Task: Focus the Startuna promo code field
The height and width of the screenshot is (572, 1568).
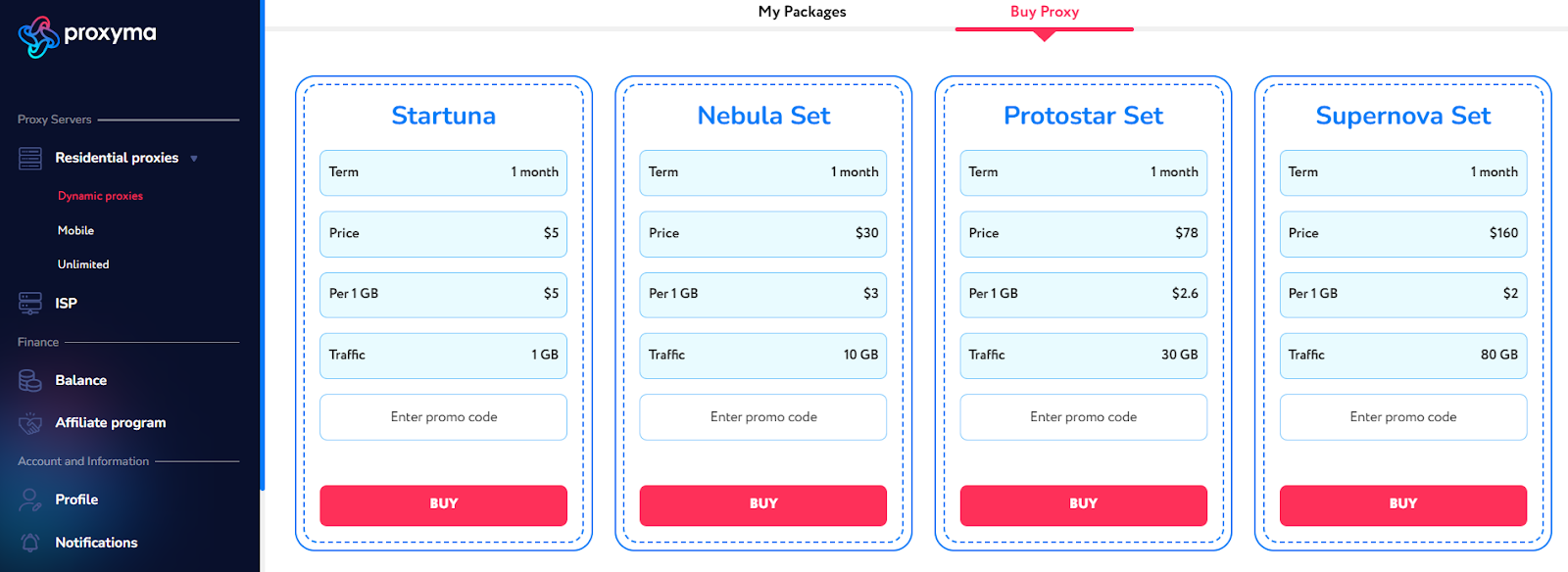Action: [x=443, y=417]
